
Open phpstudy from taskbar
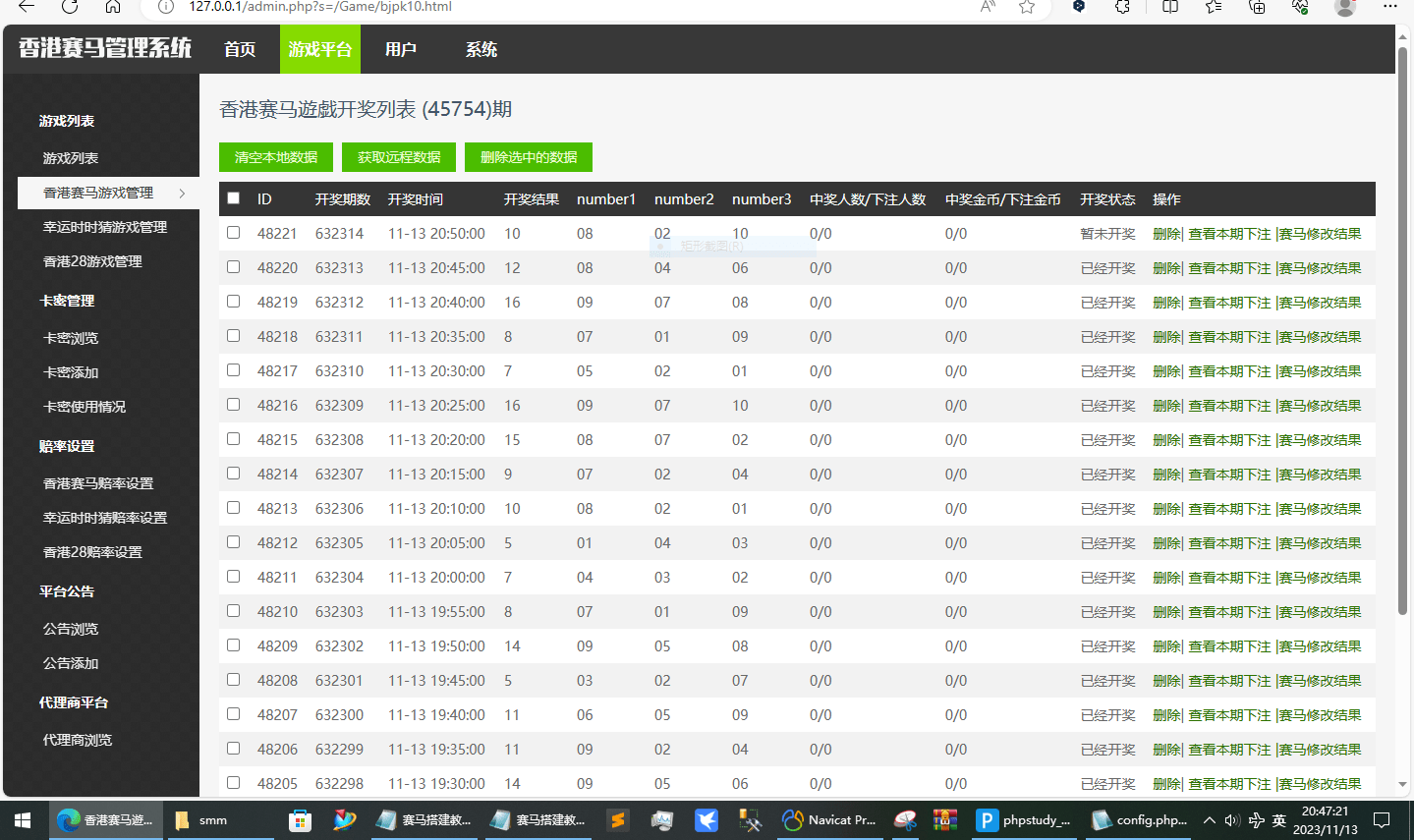pyautogui.click(x=1024, y=819)
